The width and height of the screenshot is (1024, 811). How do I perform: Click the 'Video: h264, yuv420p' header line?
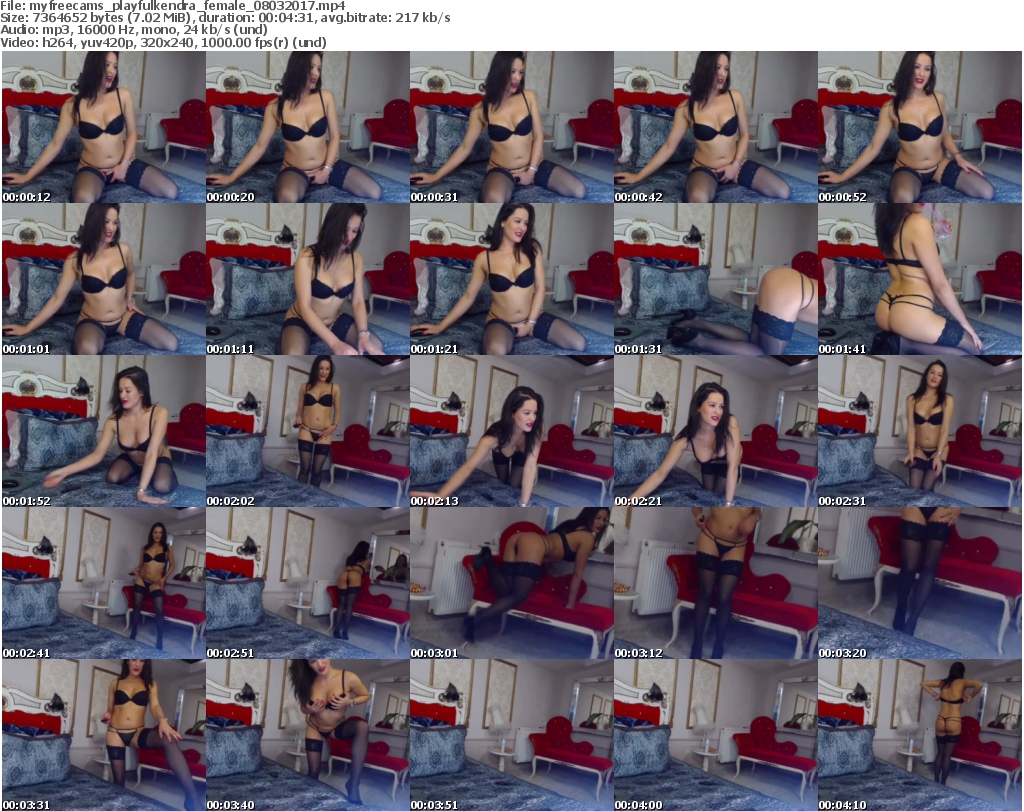point(163,42)
